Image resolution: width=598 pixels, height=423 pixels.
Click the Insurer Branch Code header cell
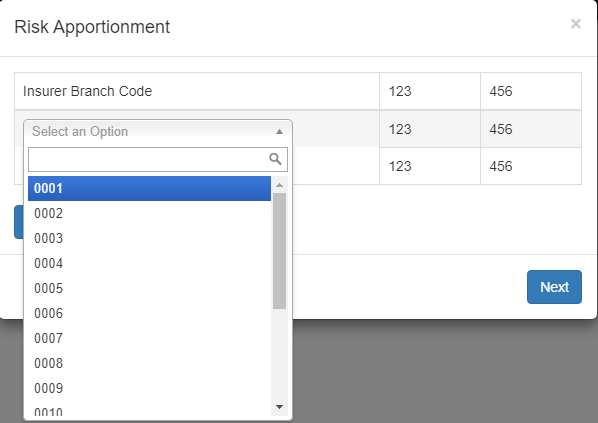(x=197, y=91)
